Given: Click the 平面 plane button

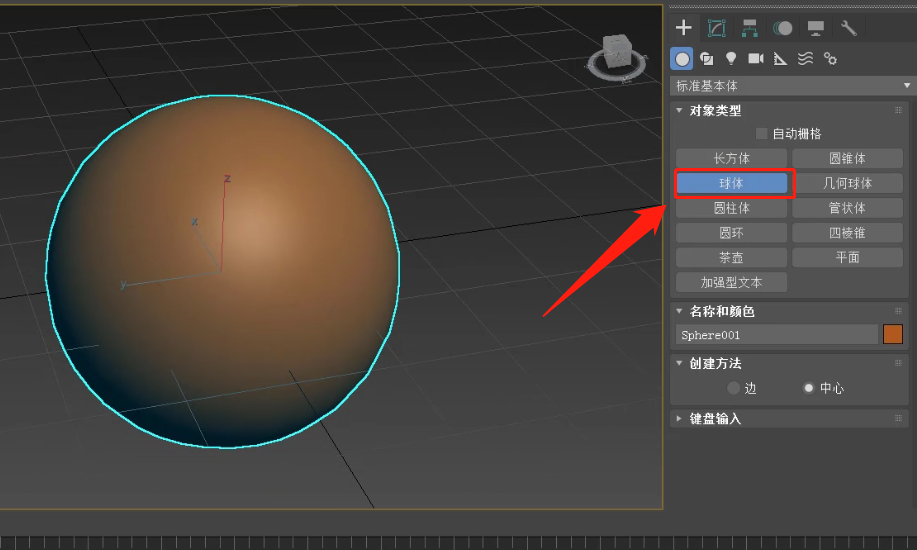Looking at the screenshot, I should [x=847, y=257].
